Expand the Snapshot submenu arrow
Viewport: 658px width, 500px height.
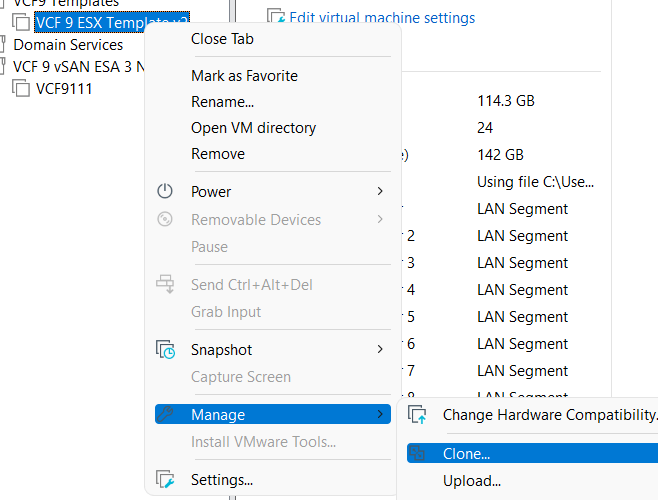[380, 350]
